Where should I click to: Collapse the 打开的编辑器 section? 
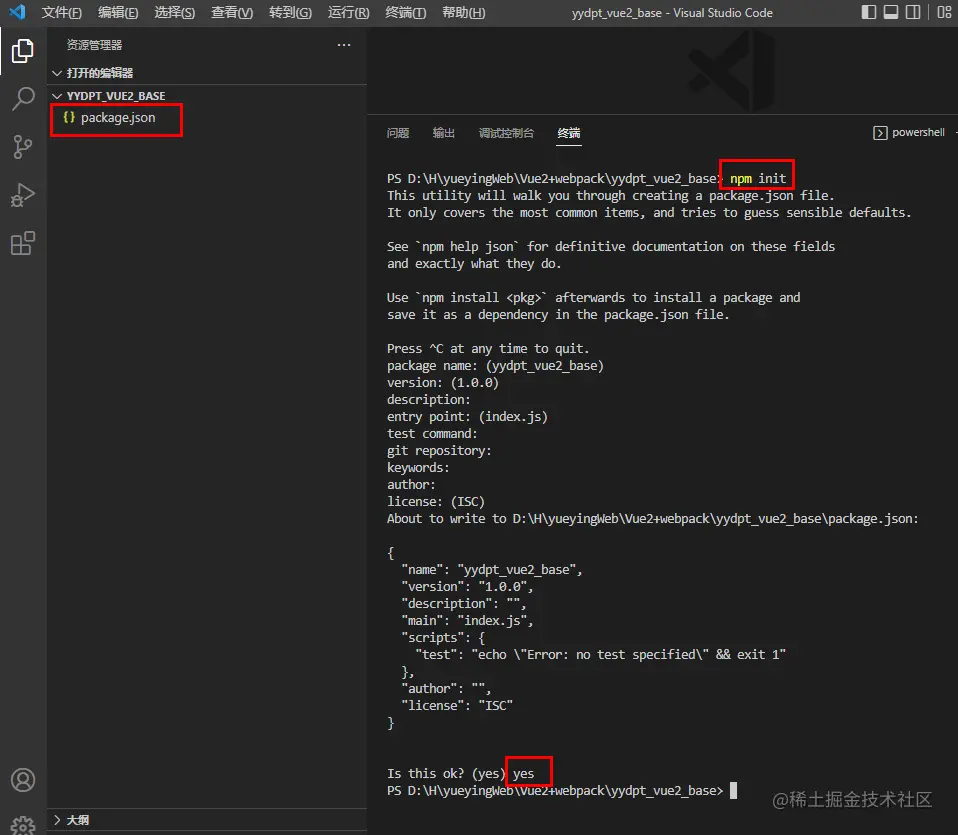[x=57, y=73]
